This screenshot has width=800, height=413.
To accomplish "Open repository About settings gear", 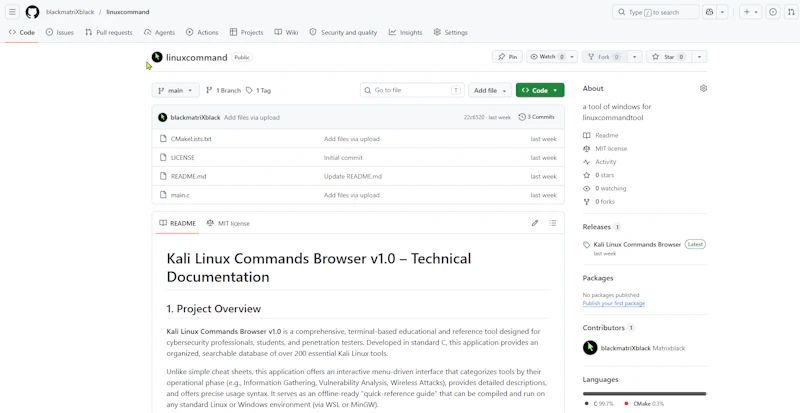I will point(703,88).
